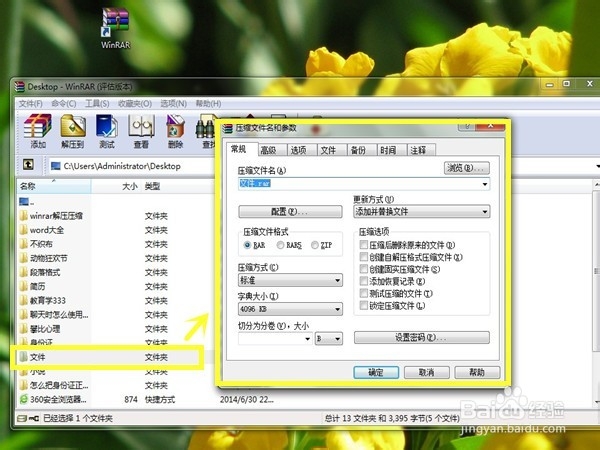Click the folder icon of 简历
Image resolution: width=600 pixels, height=450 pixels.
click(x=24, y=287)
